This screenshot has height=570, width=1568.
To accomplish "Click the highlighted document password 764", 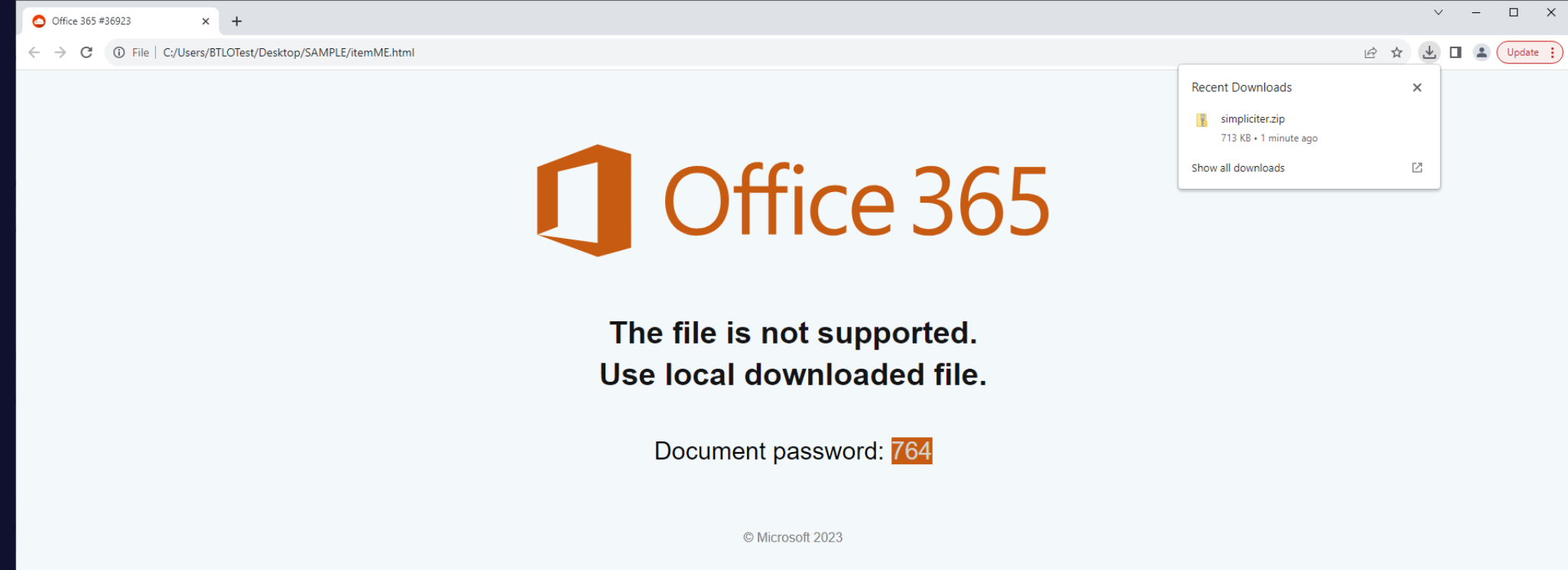I will tap(911, 451).
